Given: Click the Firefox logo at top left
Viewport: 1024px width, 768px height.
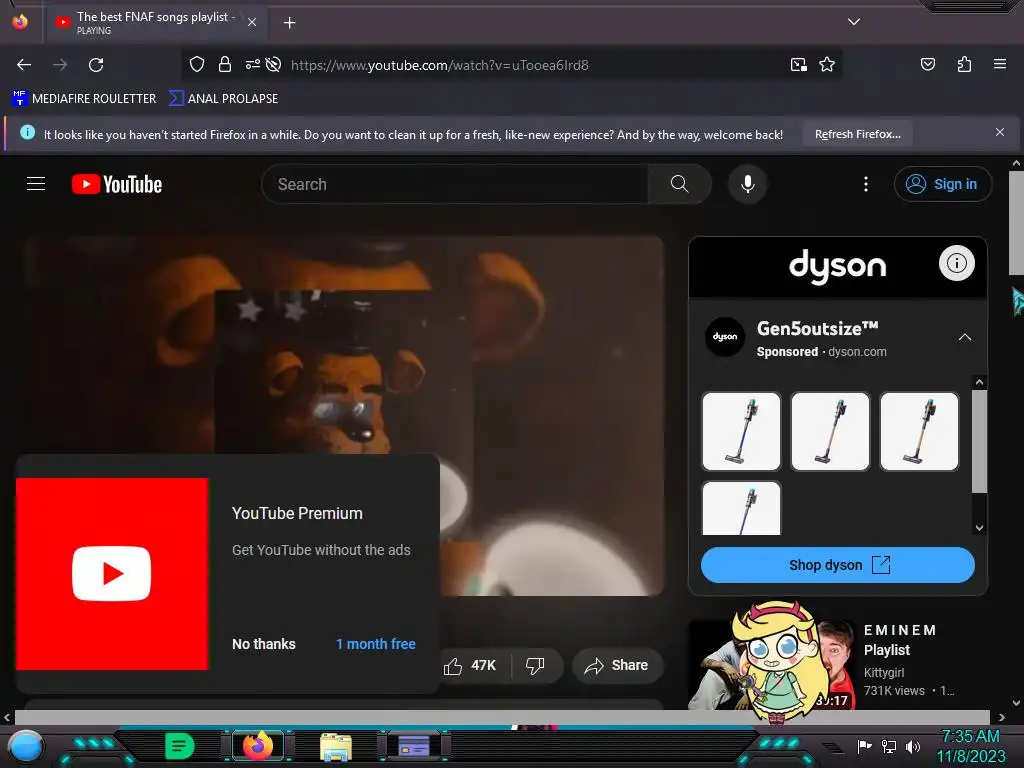Looking at the screenshot, I should [20, 22].
